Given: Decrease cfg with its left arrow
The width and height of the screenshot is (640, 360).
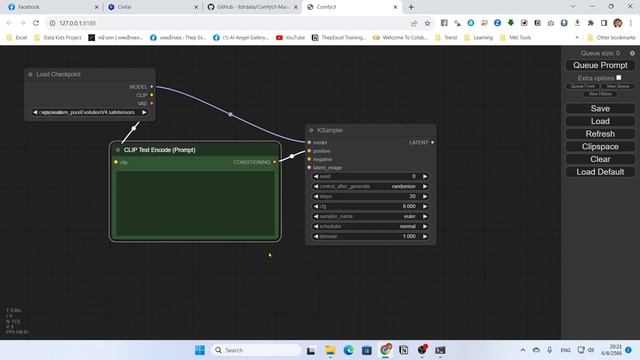Looking at the screenshot, I should [316, 207].
